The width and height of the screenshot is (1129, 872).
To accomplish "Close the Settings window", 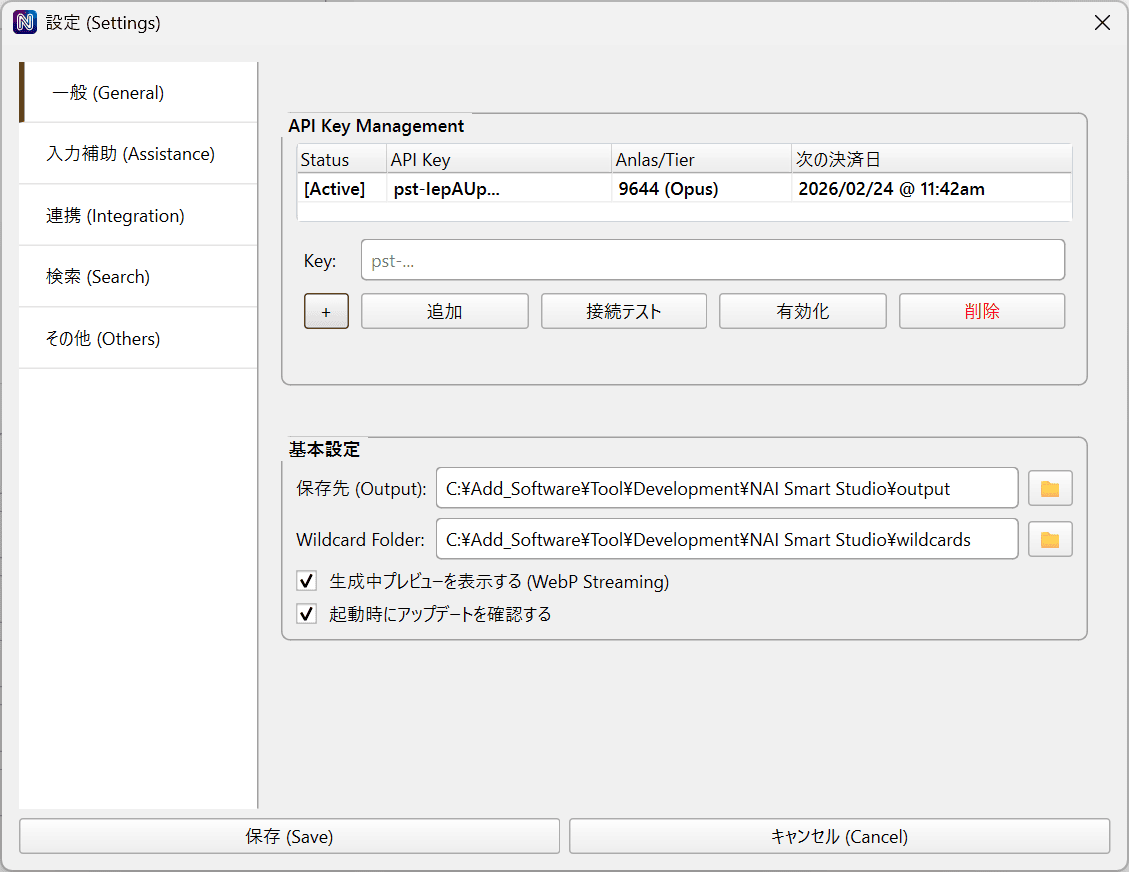I will click(1102, 22).
